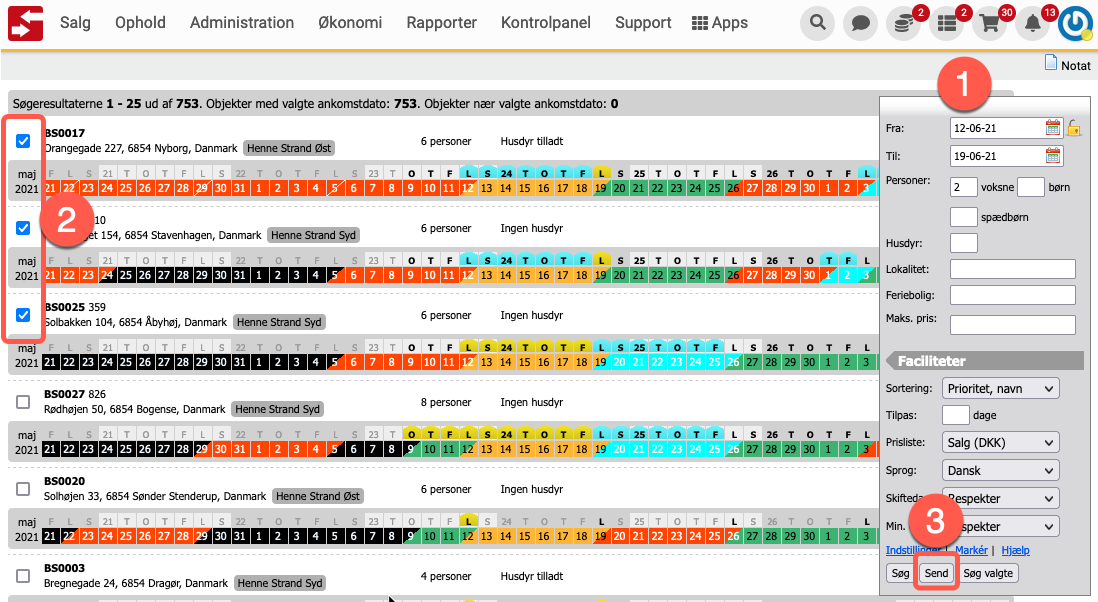Image resolution: width=1098 pixels, height=602 pixels.
Task: Open the list icon with badge 2
Action: click(947, 23)
